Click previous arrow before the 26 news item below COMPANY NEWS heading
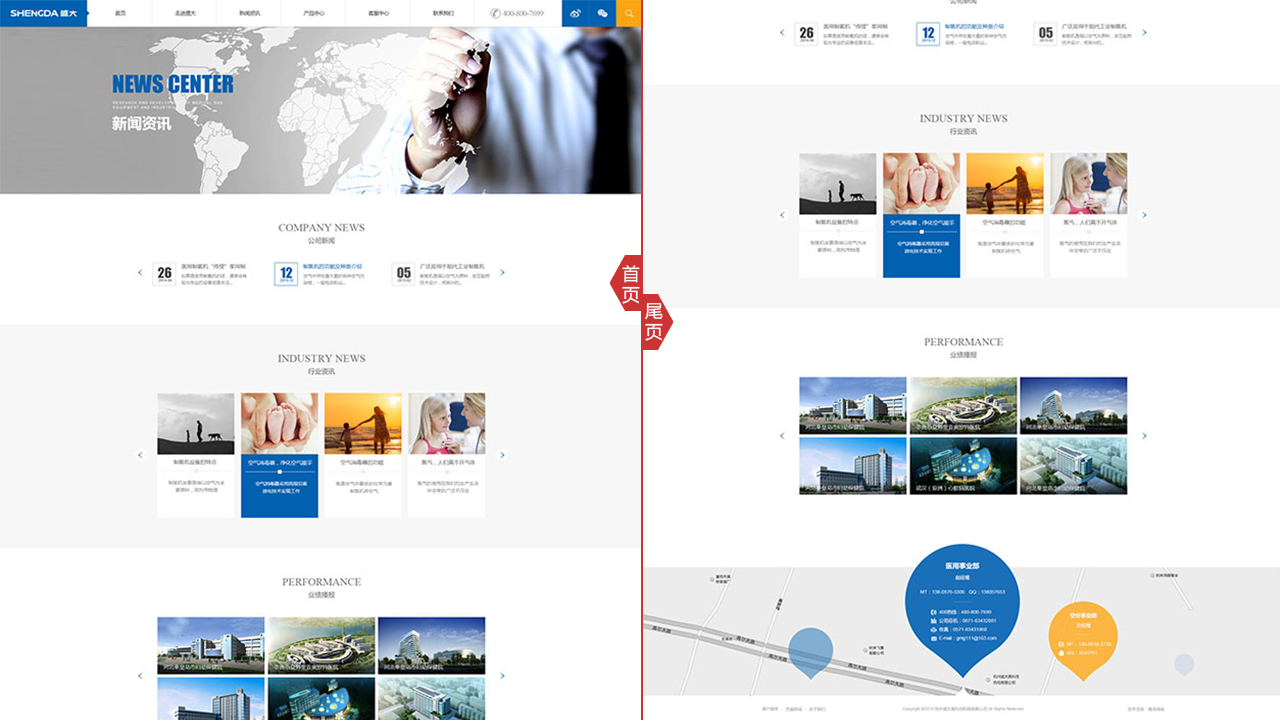1280x720 pixels. coord(140,272)
